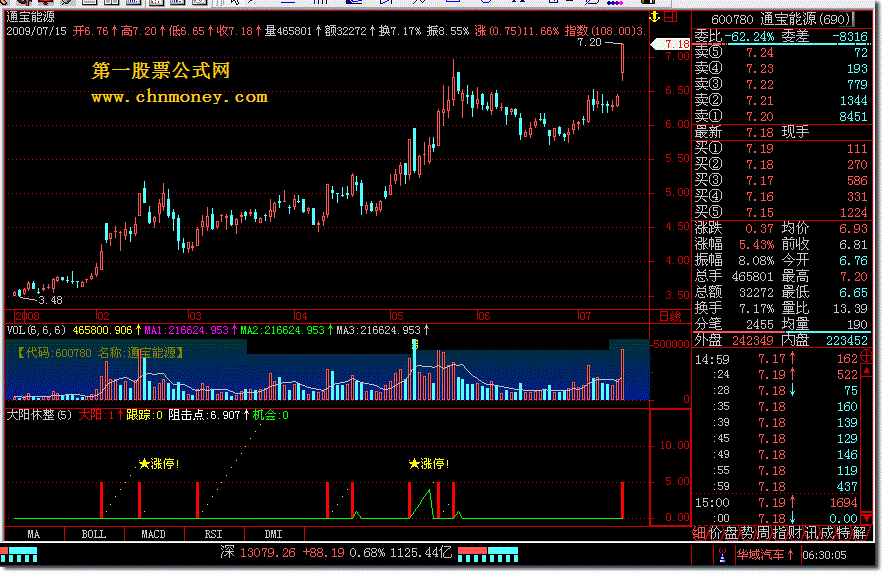This screenshot has width=885, height=574.
Task: Select the 卖③ 7.22 ask row
Action: [x=781, y=85]
